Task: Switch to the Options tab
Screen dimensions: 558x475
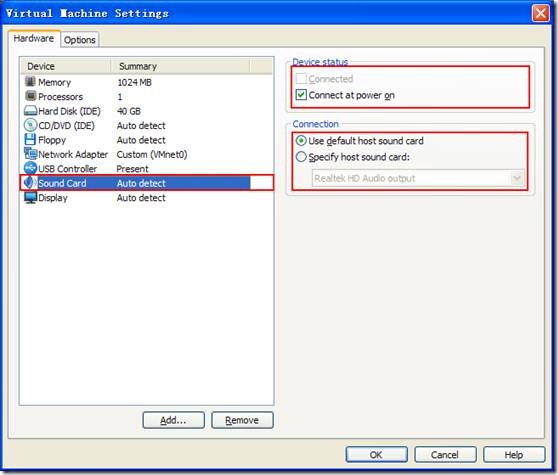Action: pyautogui.click(x=80, y=40)
